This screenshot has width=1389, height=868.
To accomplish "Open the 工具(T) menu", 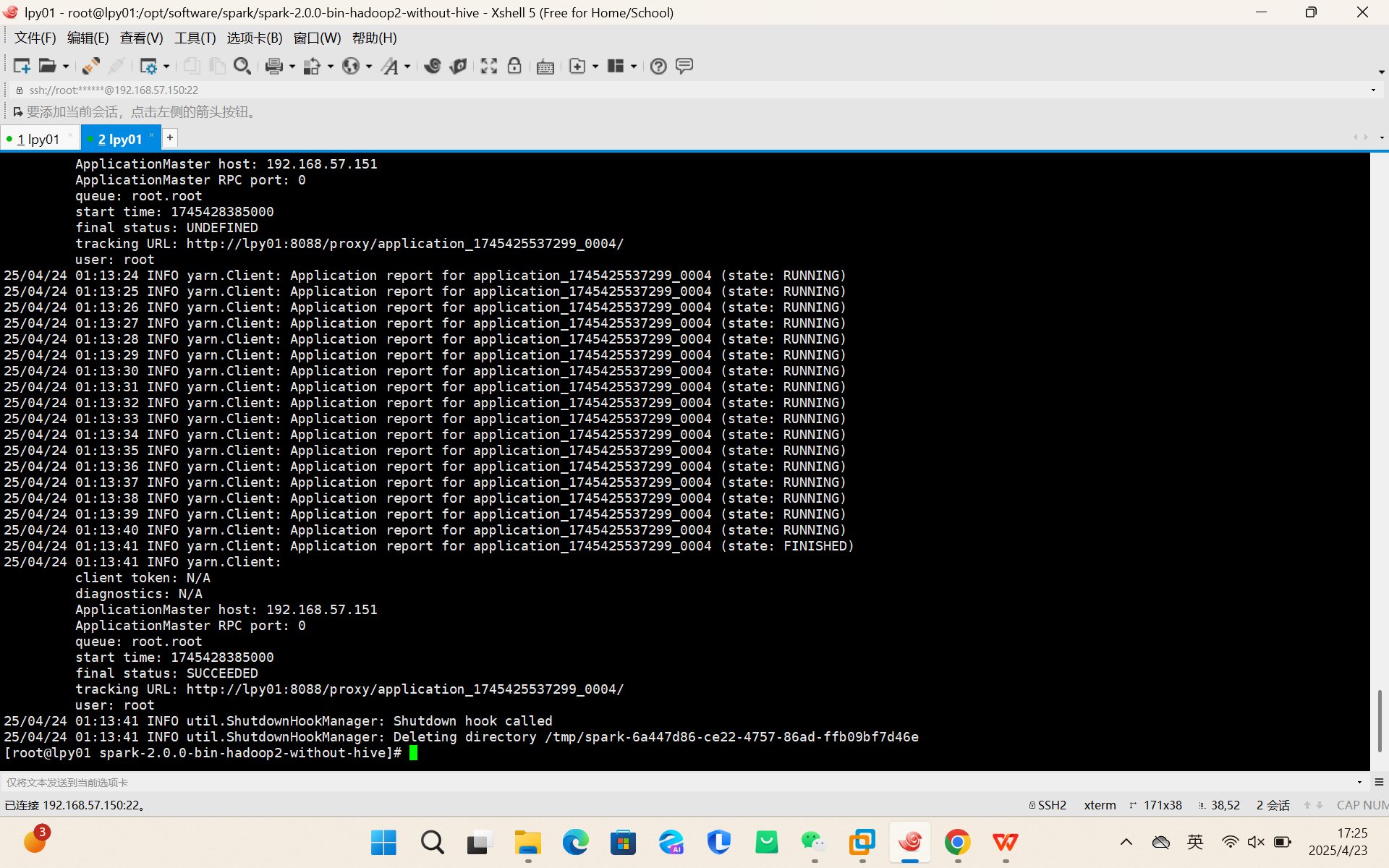I will tap(195, 38).
